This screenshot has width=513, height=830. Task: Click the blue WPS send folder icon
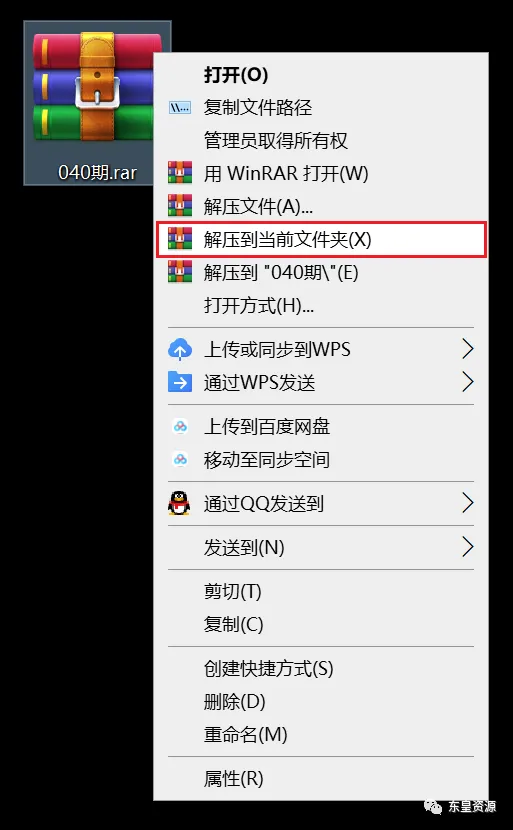[180, 382]
